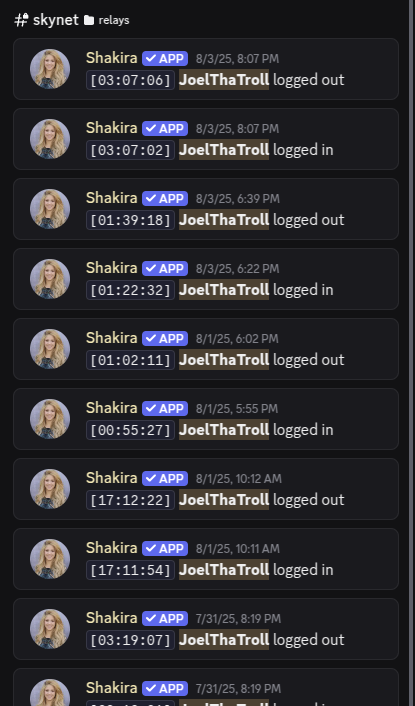Click Shakira's avatar on 01:39:18 message
This screenshot has width=415, height=706.
pyautogui.click(x=50, y=209)
